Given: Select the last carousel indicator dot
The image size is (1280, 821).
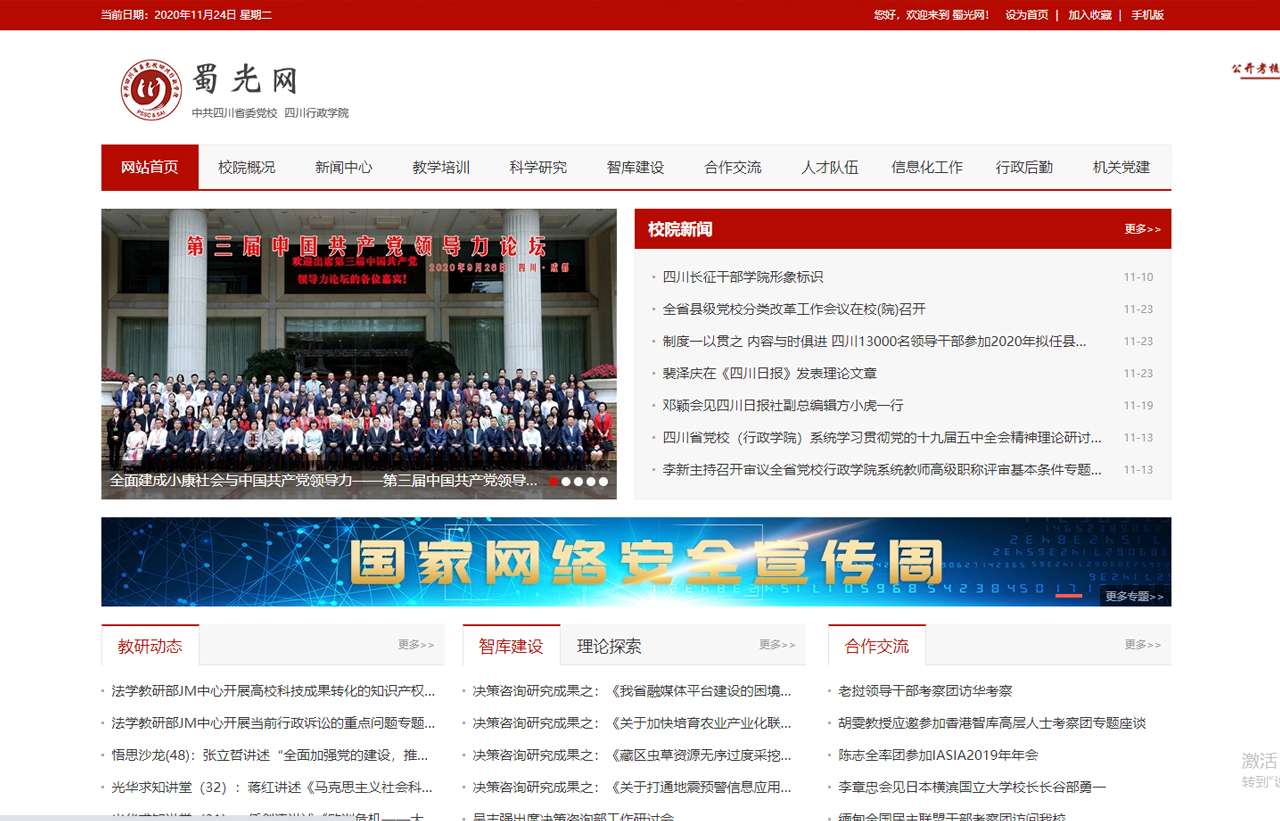Looking at the screenshot, I should pos(603,481).
